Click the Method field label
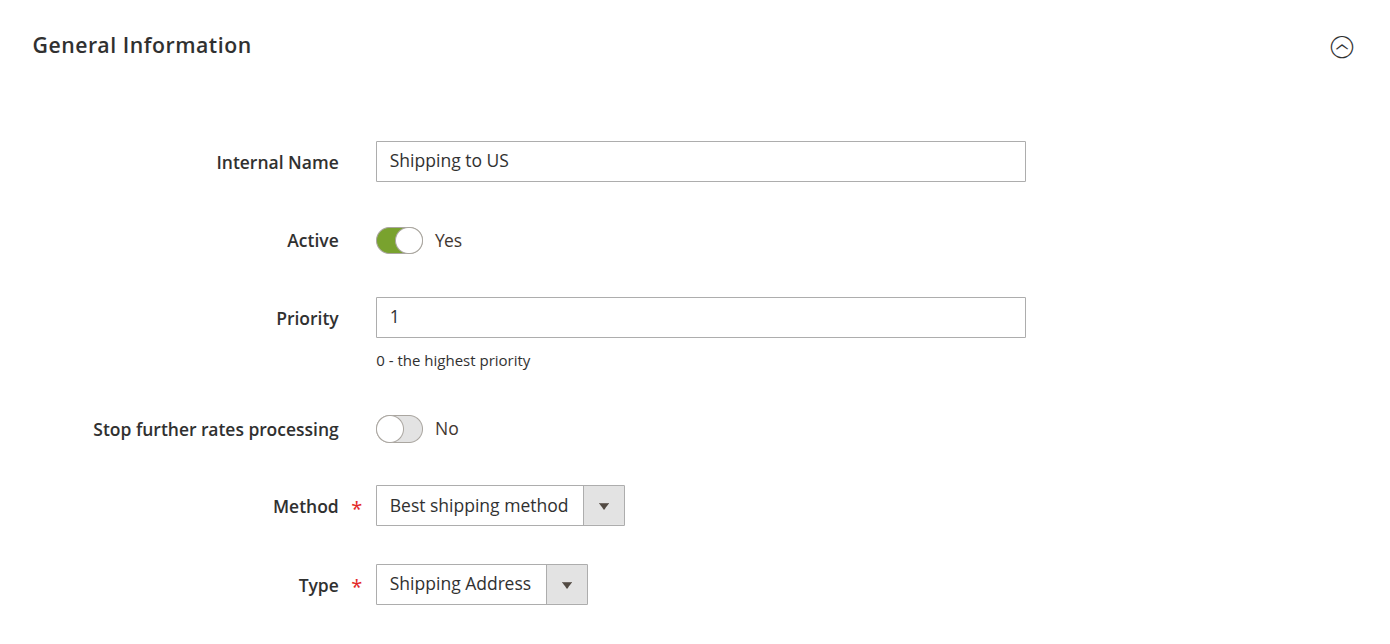Image resolution: width=1390 pixels, height=644 pixels. (305, 507)
